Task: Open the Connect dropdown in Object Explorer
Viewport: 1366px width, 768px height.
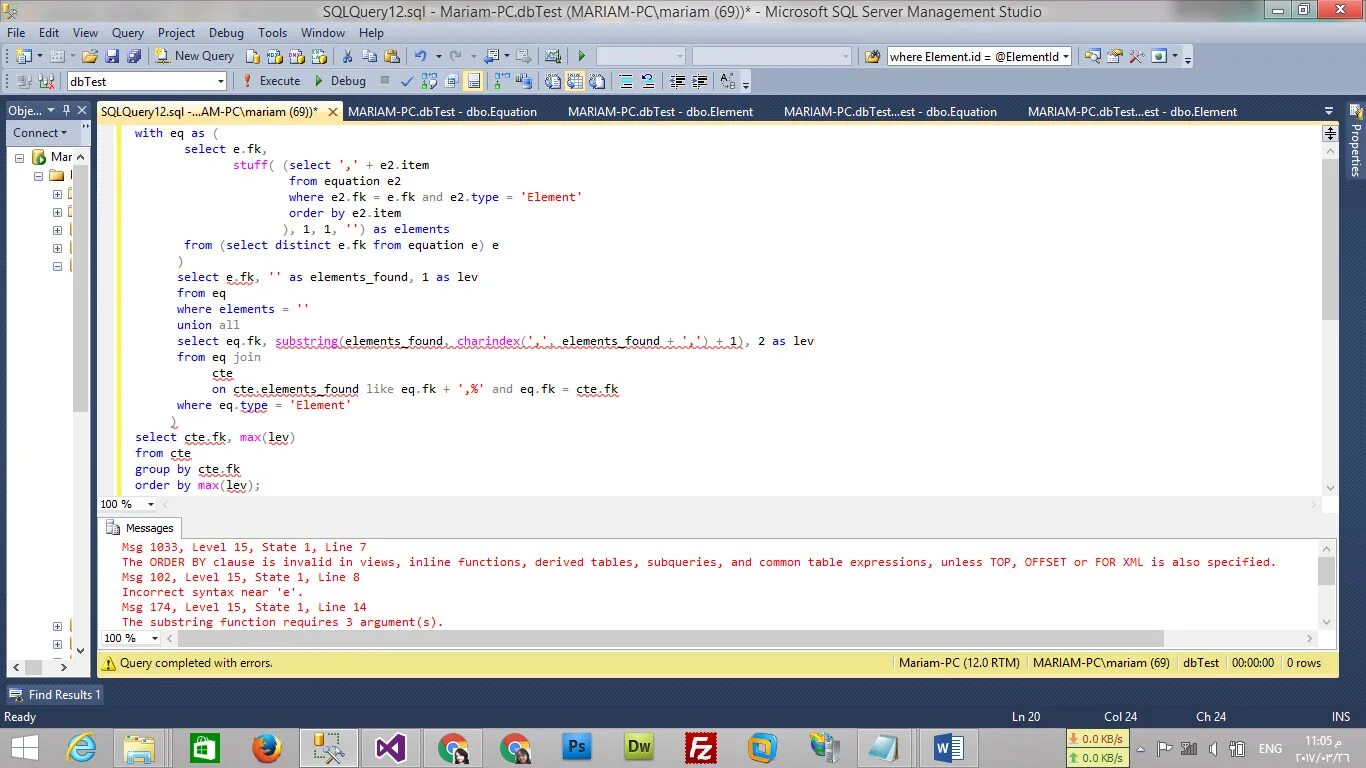Action: (x=39, y=132)
